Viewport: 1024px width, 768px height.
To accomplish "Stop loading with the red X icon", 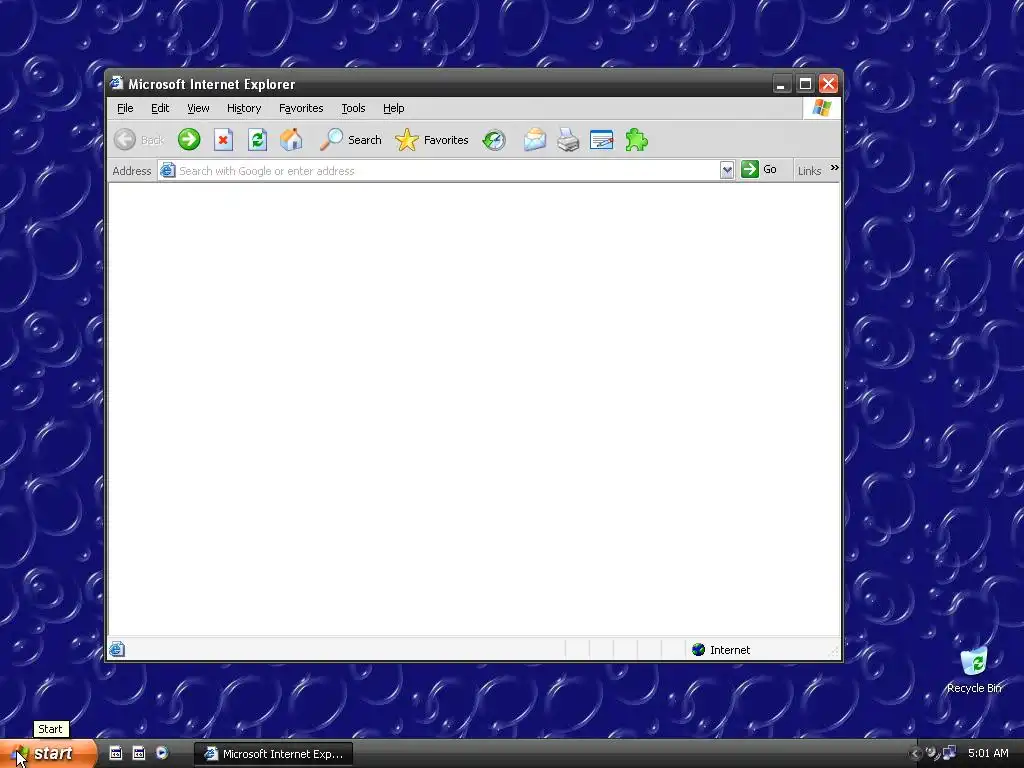I will pos(223,140).
